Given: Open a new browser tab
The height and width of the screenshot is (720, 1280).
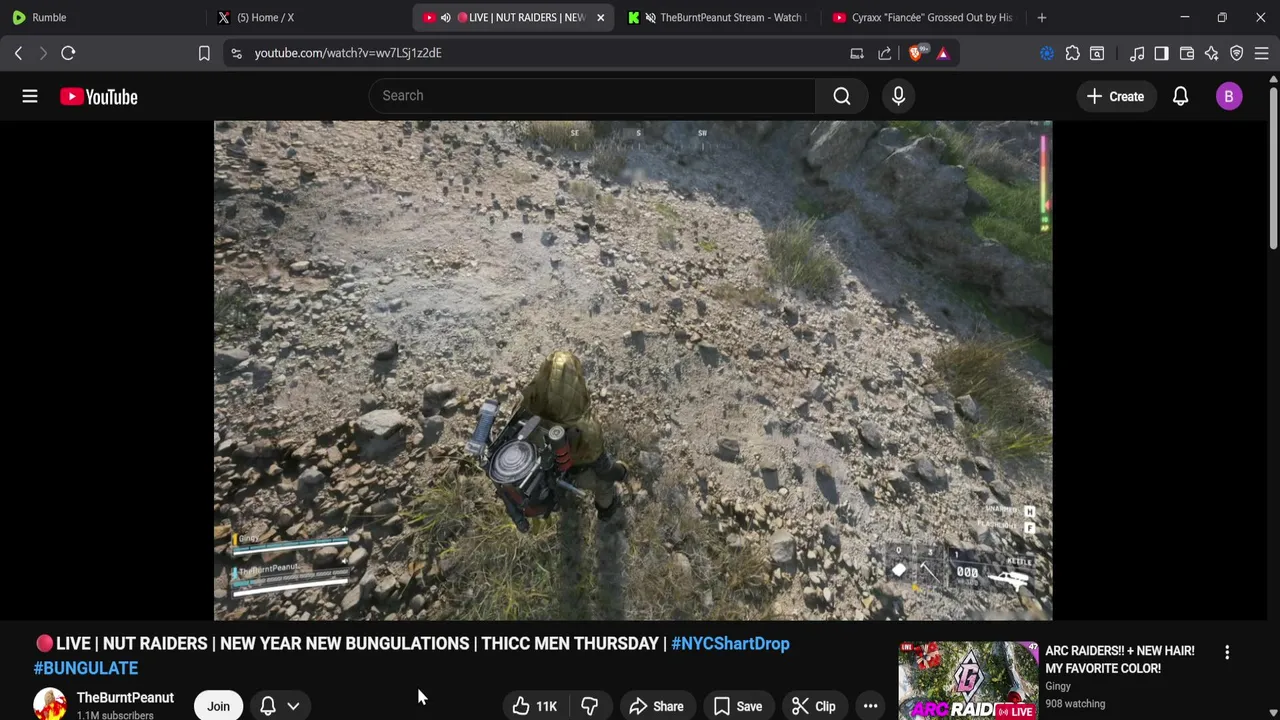Looking at the screenshot, I should click(x=1041, y=17).
